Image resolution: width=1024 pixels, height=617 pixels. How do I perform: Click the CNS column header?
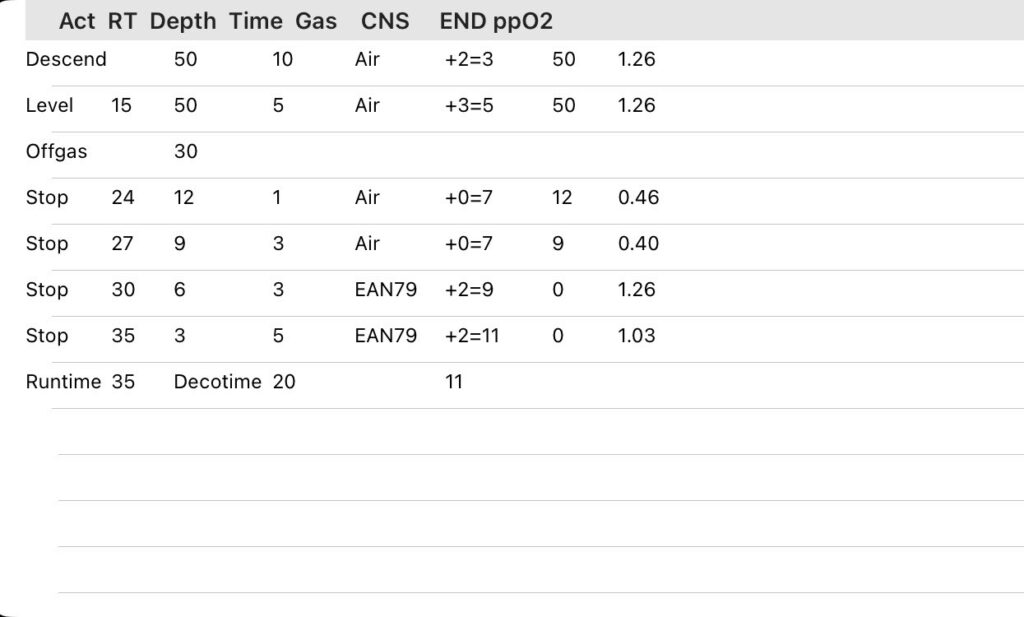tap(385, 20)
